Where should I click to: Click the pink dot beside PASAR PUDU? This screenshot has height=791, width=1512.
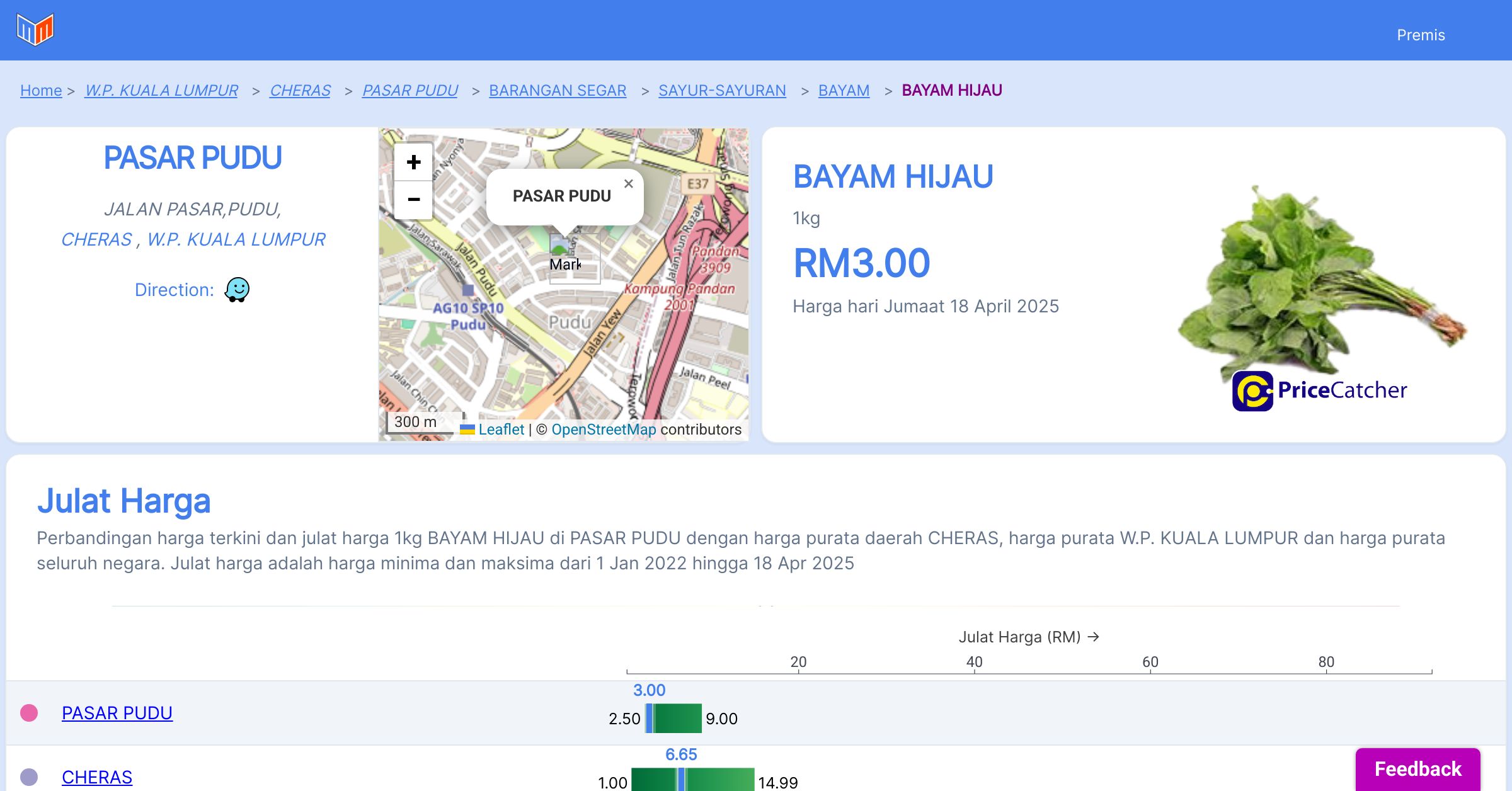click(29, 713)
